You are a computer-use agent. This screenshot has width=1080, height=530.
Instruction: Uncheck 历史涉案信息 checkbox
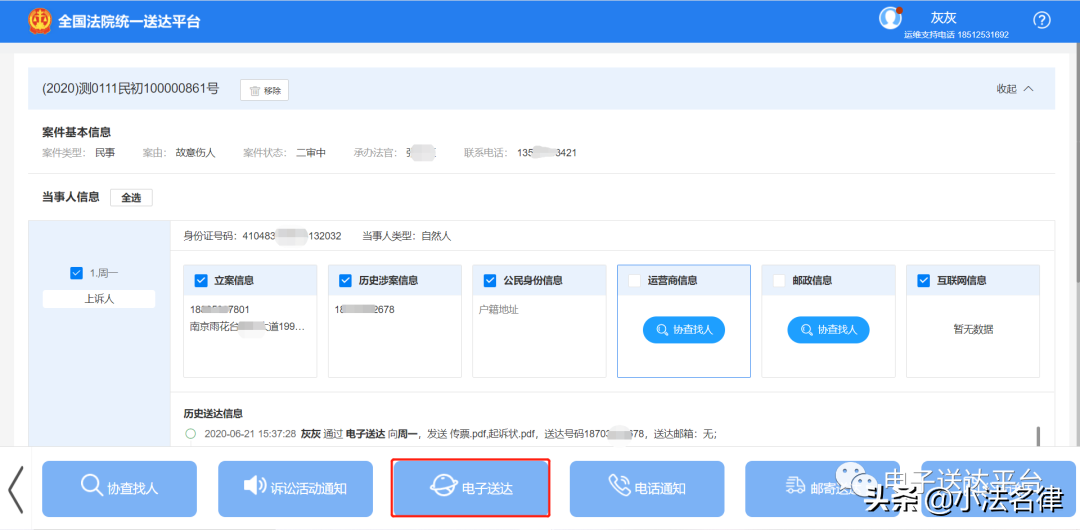346,281
